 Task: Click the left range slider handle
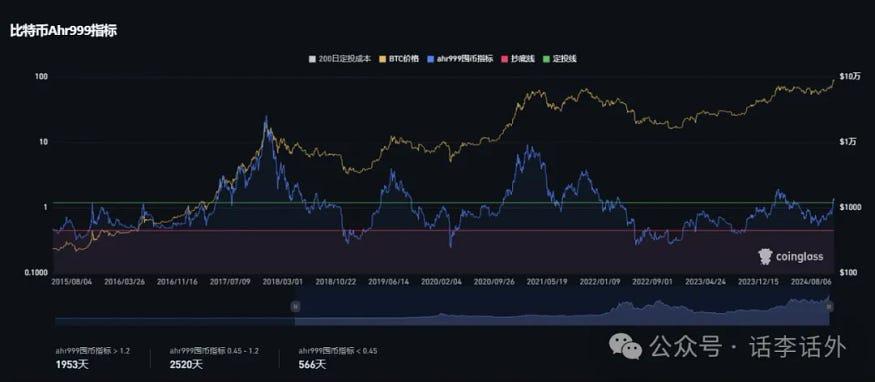pyautogui.click(x=295, y=306)
